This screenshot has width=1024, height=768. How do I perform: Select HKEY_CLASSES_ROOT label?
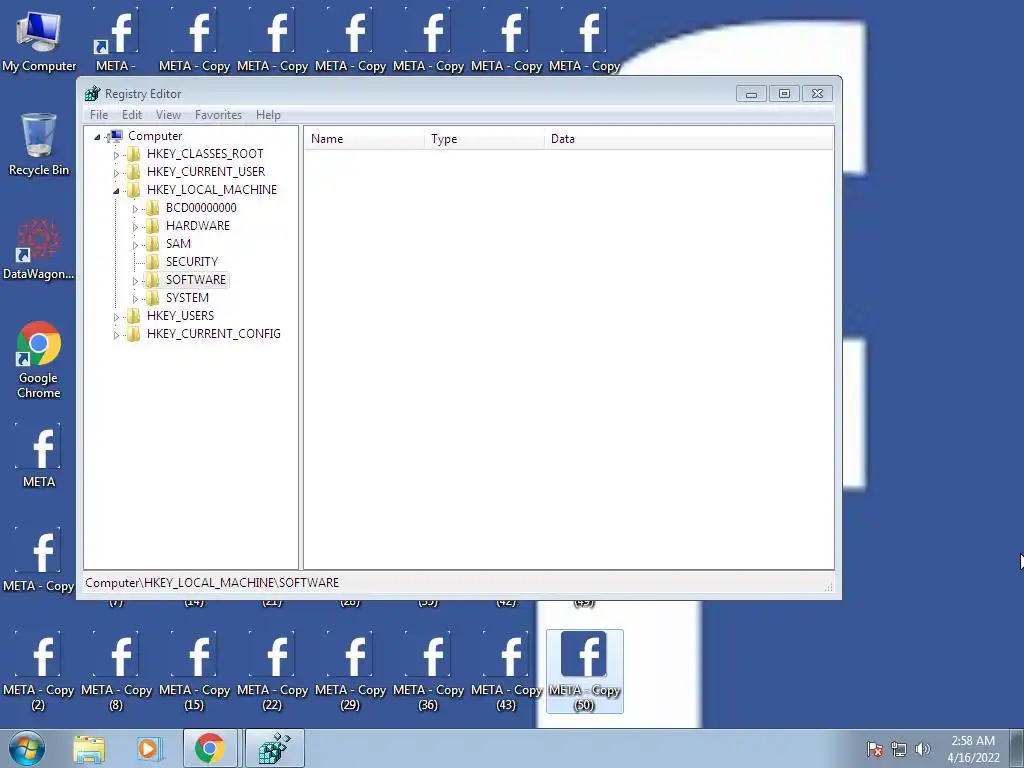[205, 153]
